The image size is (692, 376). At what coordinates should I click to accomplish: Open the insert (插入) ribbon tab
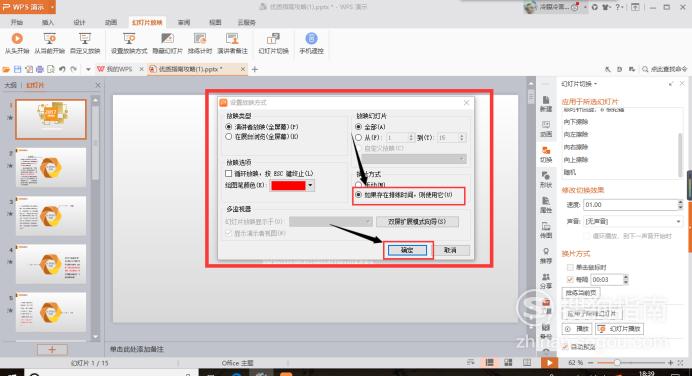point(48,23)
